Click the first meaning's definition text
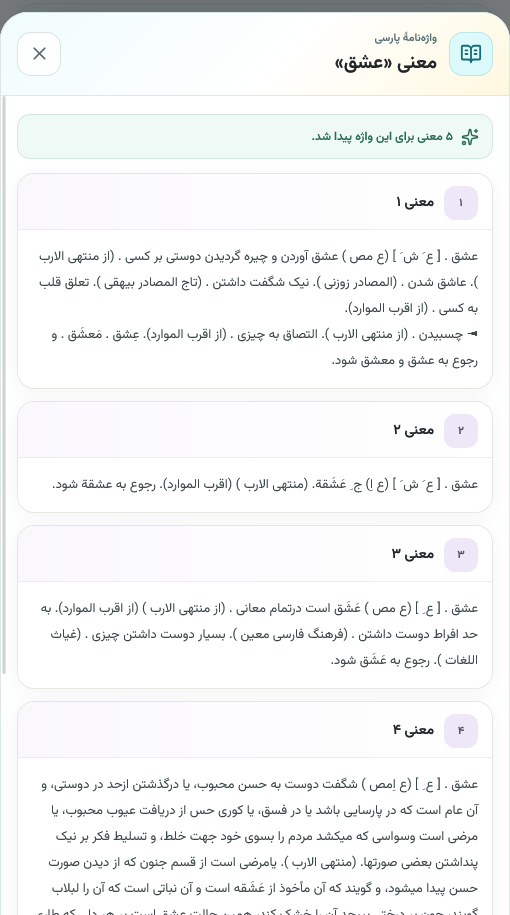The image size is (510, 915). coord(257,308)
